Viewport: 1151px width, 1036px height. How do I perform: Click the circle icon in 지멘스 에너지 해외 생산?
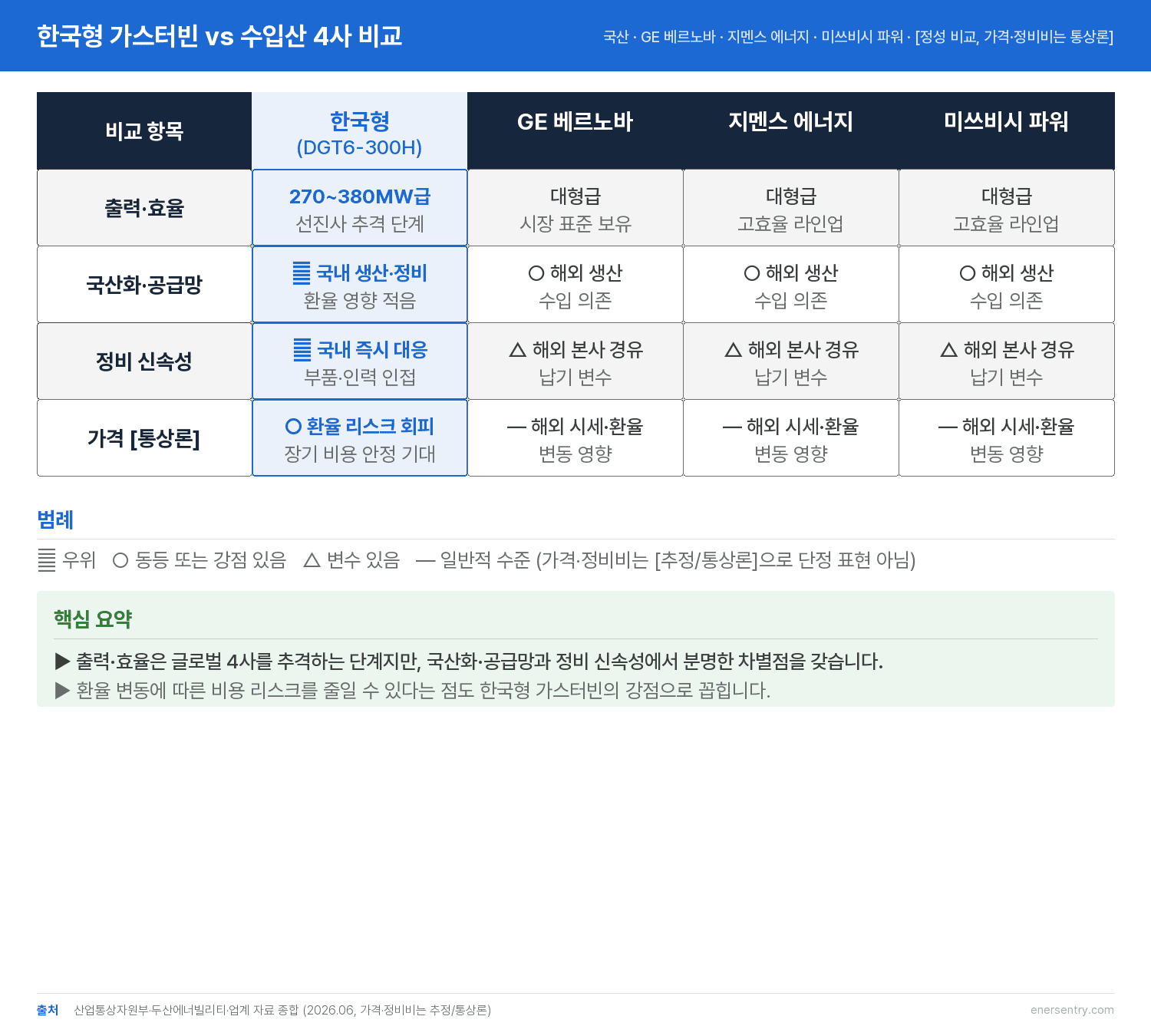(x=752, y=273)
